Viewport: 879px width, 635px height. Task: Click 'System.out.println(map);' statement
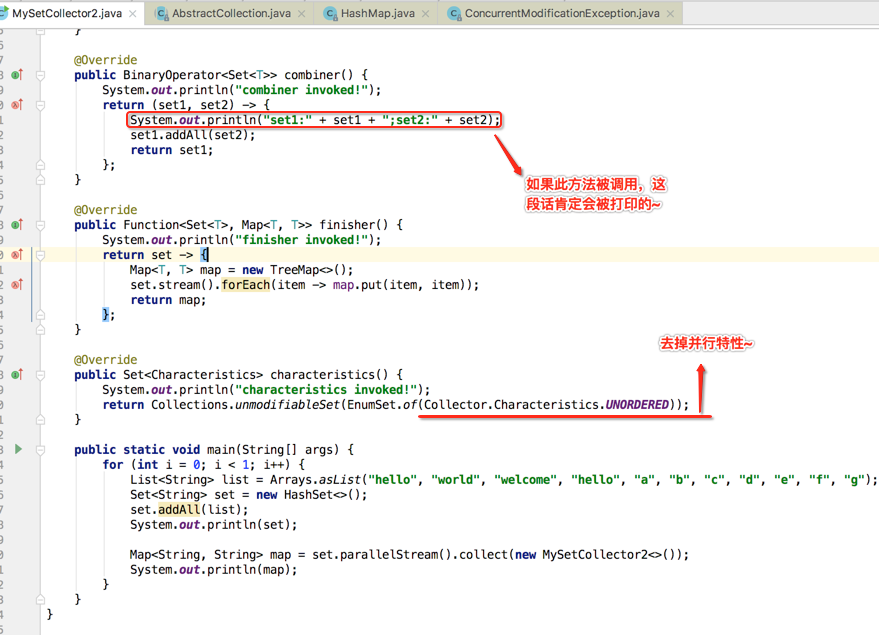click(x=214, y=570)
